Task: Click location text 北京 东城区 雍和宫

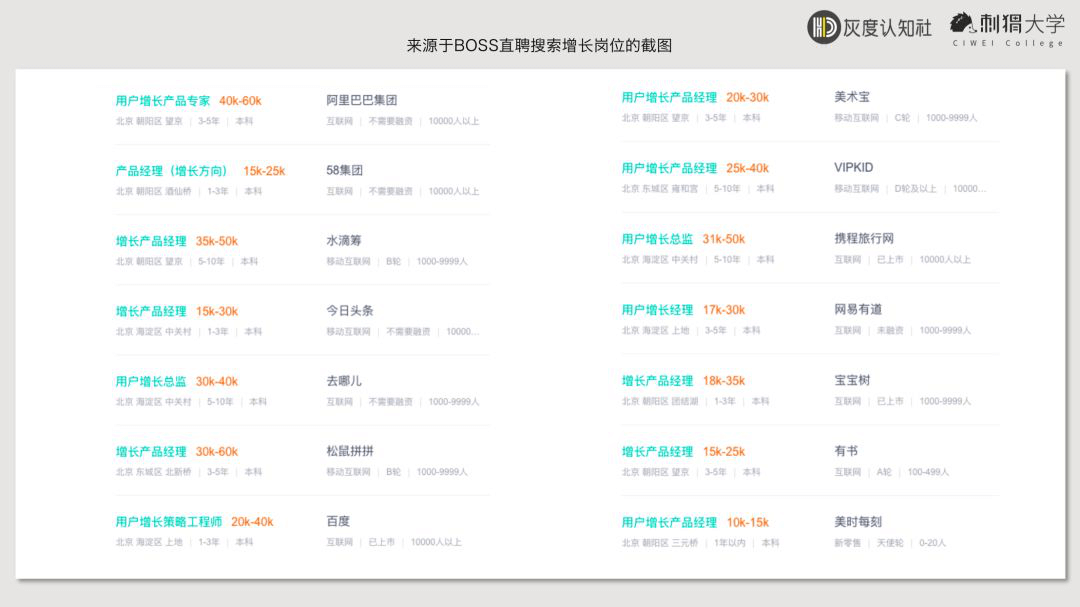Action: coord(660,189)
